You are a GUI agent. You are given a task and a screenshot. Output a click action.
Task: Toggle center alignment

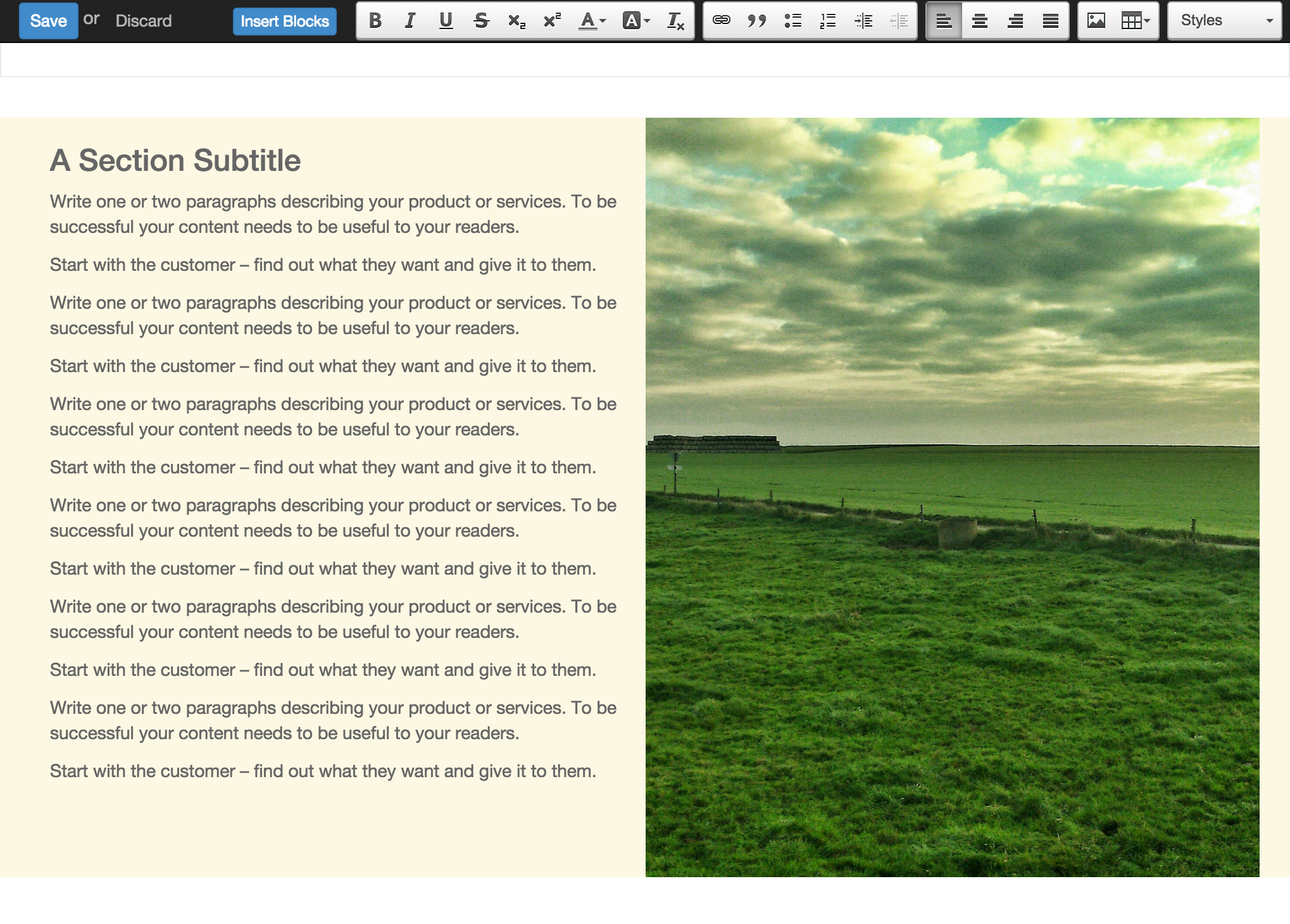pyautogui.click(x=979, y=21)
